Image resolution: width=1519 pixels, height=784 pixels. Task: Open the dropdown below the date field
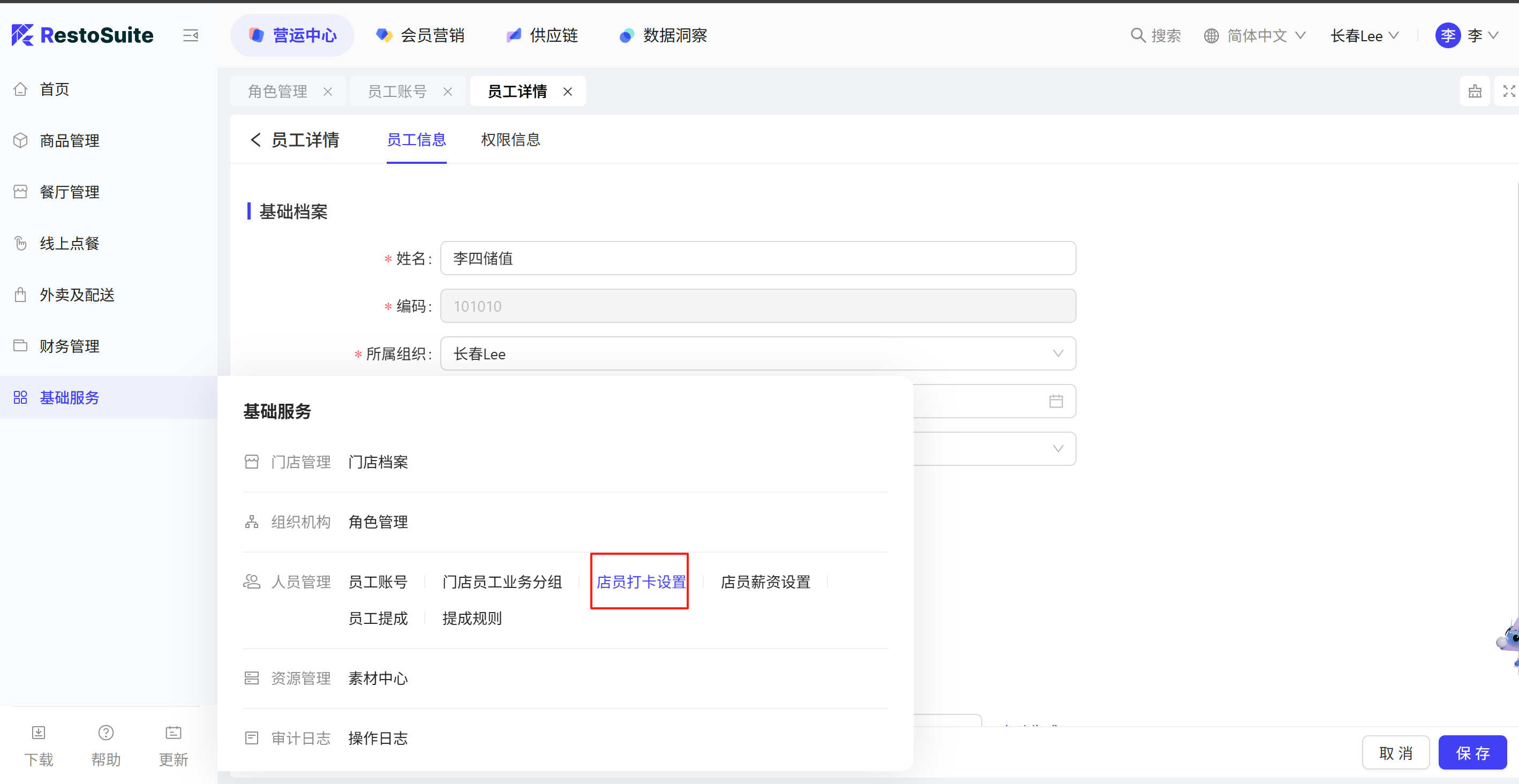pos(994,449)
